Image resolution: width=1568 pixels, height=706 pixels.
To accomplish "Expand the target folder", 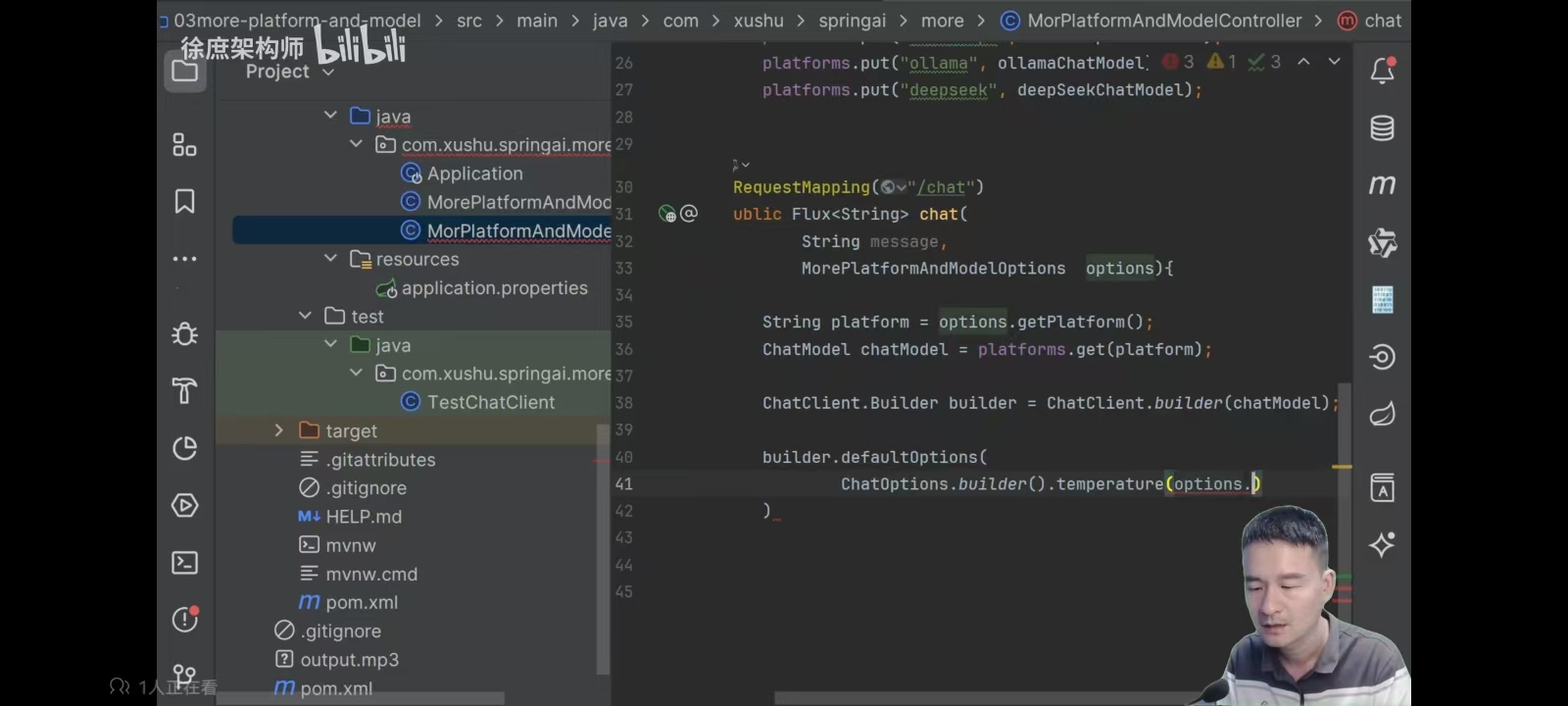I will (x=278, y=430).
